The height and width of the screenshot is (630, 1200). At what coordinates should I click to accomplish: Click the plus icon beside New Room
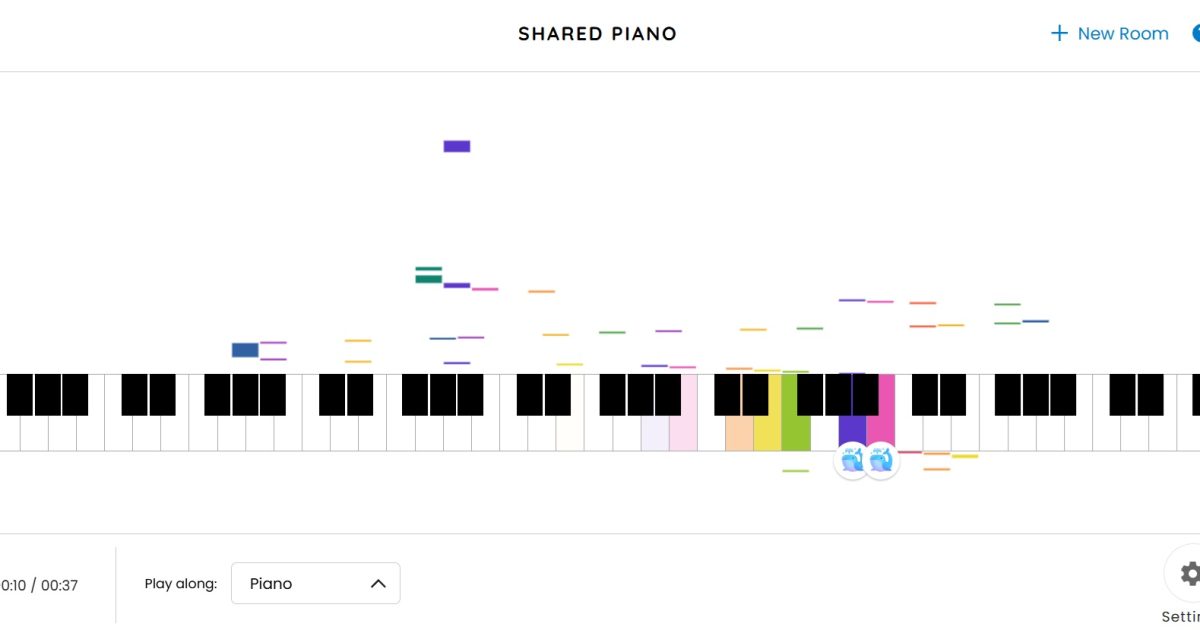[x=1059, y=33]
